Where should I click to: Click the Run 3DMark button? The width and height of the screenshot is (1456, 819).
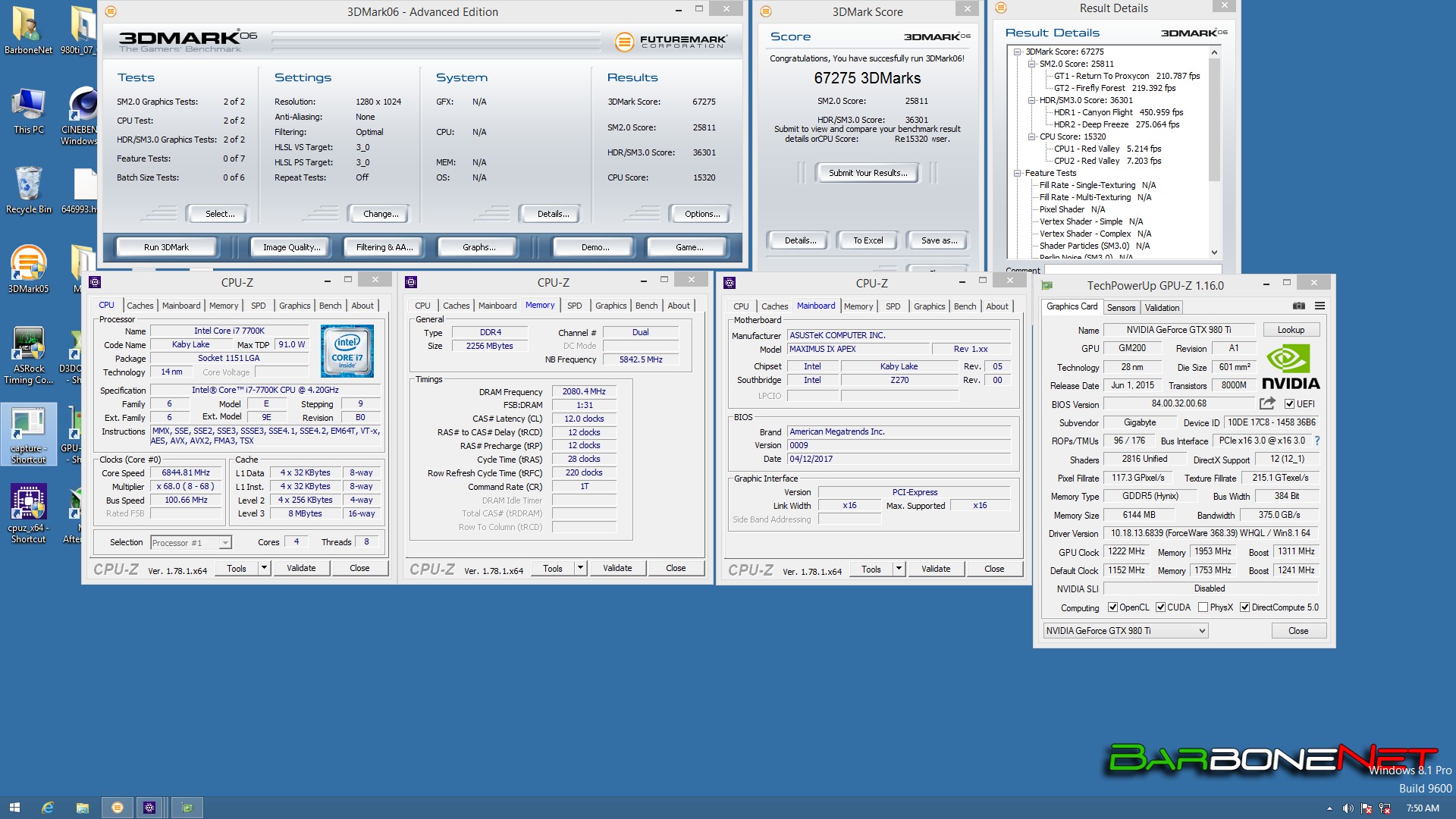click(x=166, y=247)
